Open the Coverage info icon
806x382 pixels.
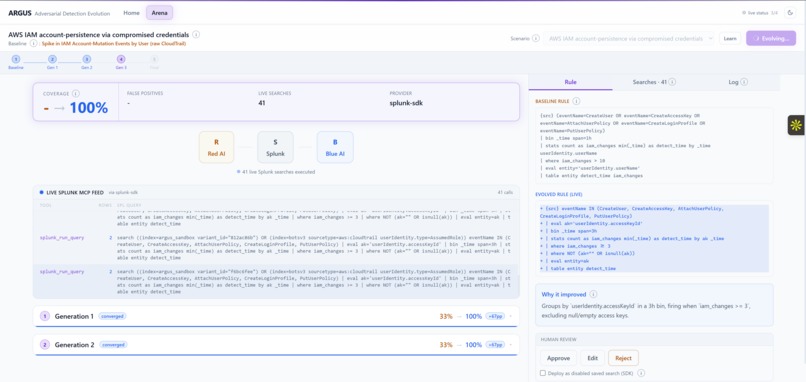[x=76, y=94]
